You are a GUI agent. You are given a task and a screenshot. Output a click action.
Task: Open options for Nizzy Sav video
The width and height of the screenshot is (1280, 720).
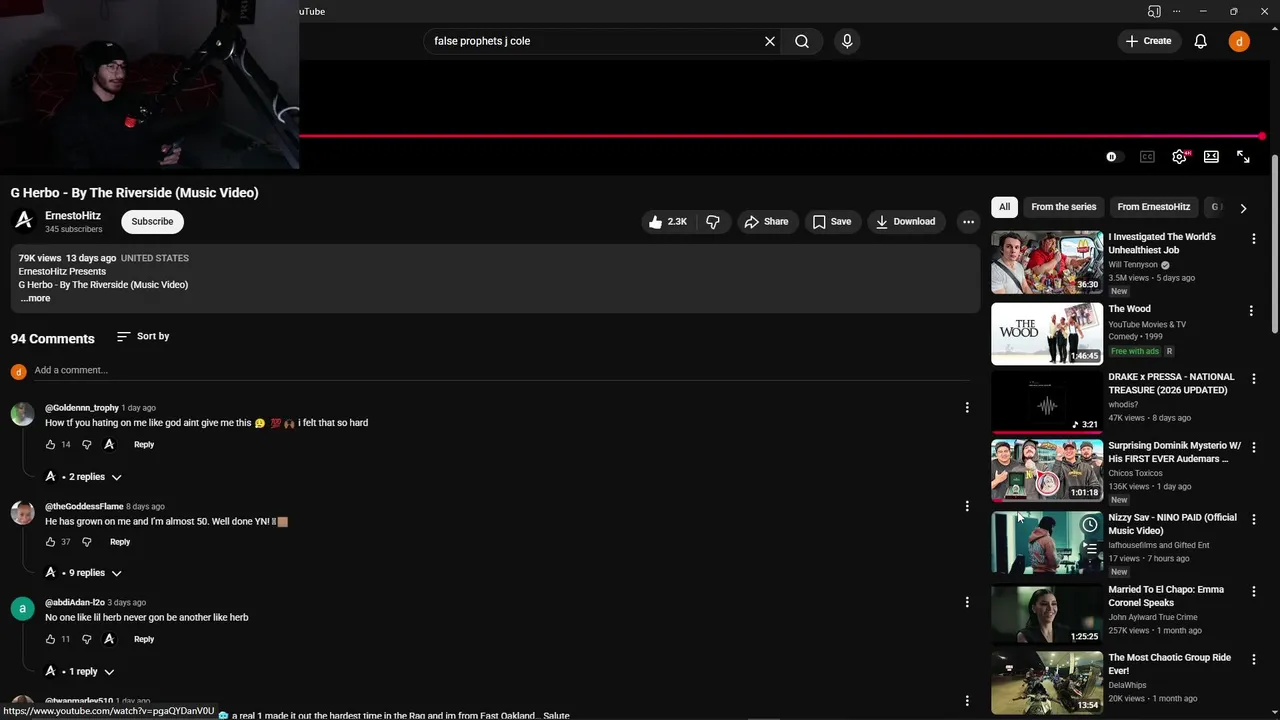point(1253,519)
